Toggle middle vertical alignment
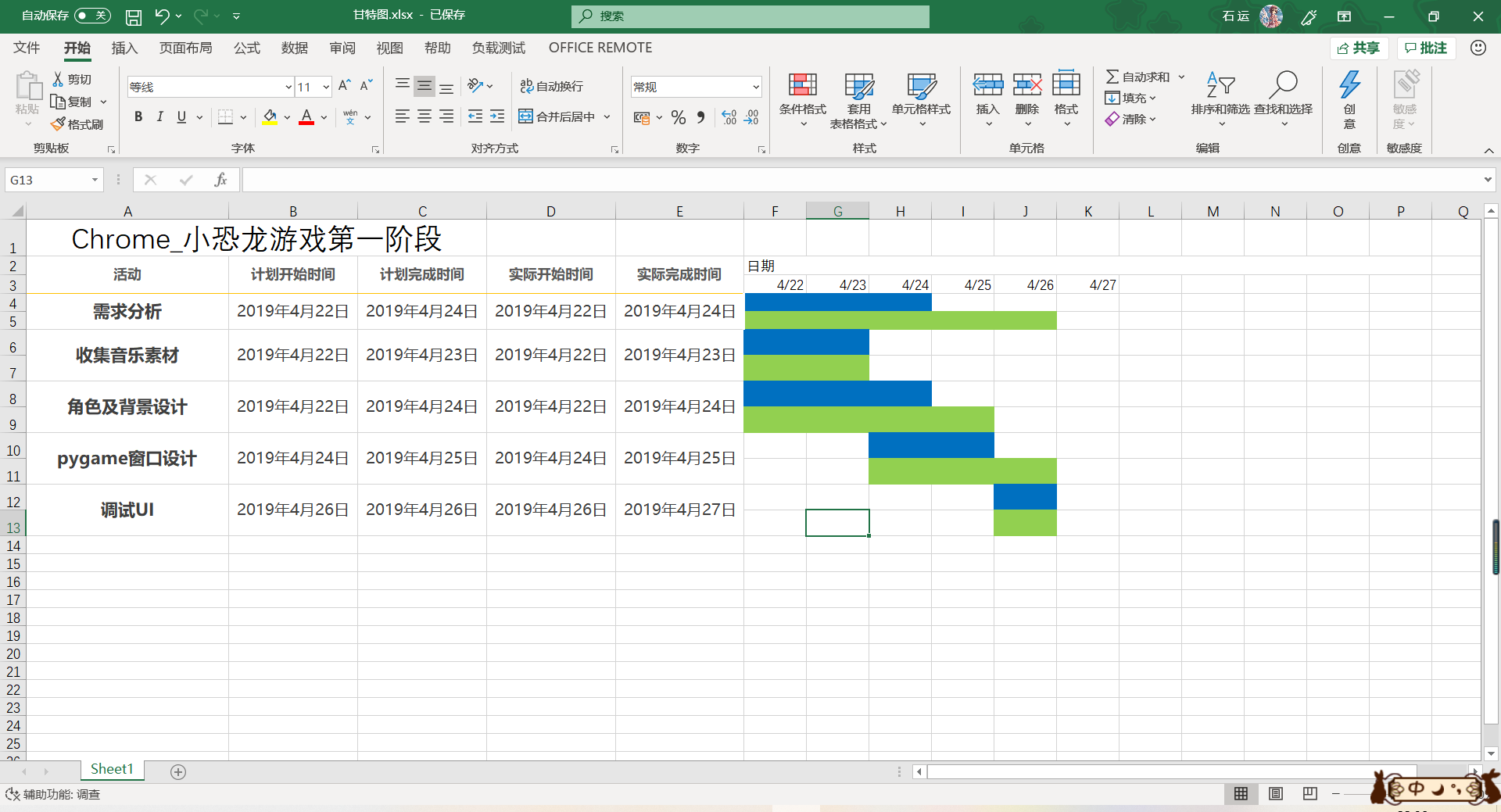 click(x=425, y=86)
